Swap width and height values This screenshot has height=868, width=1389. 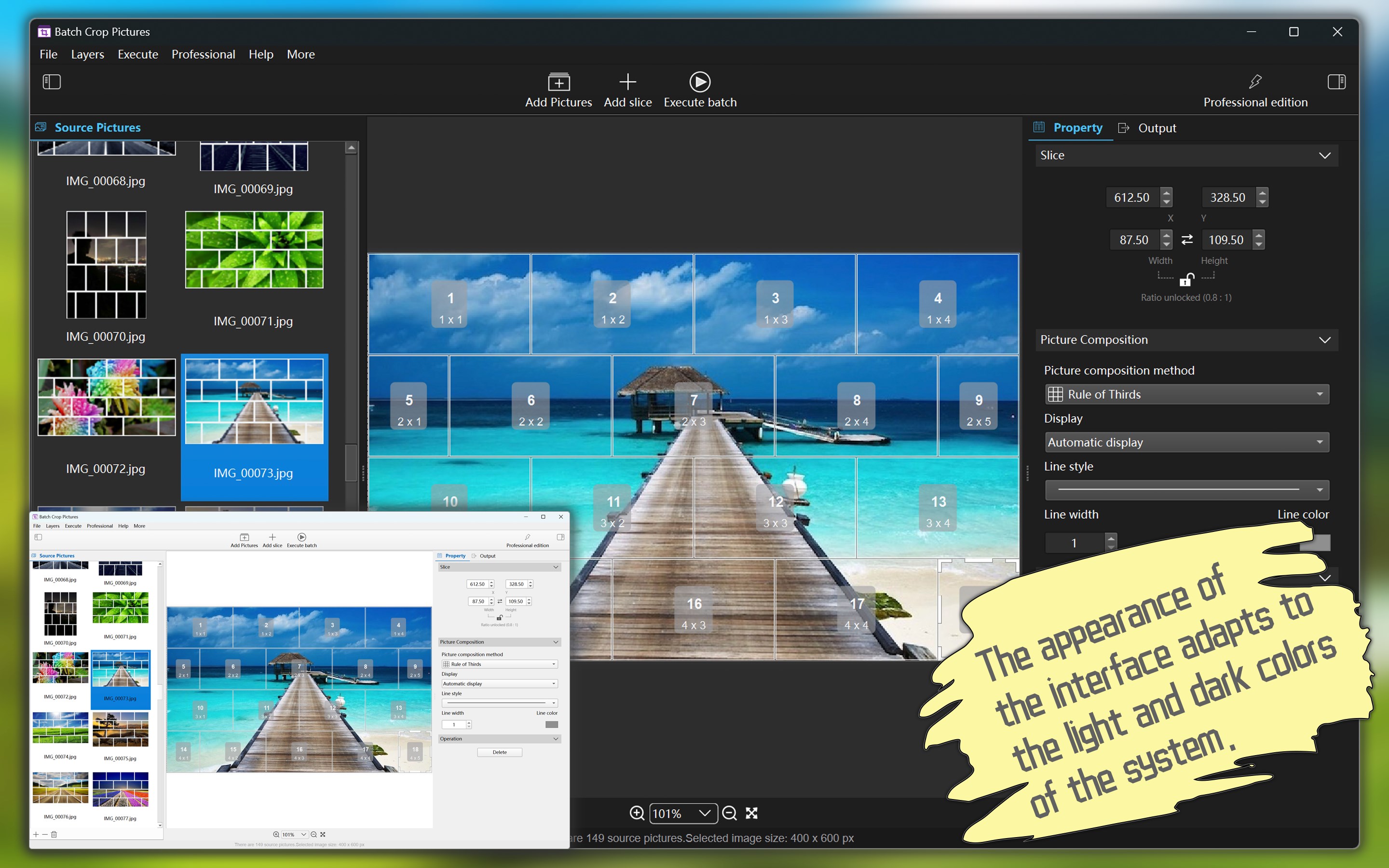tap(1187, 240)
